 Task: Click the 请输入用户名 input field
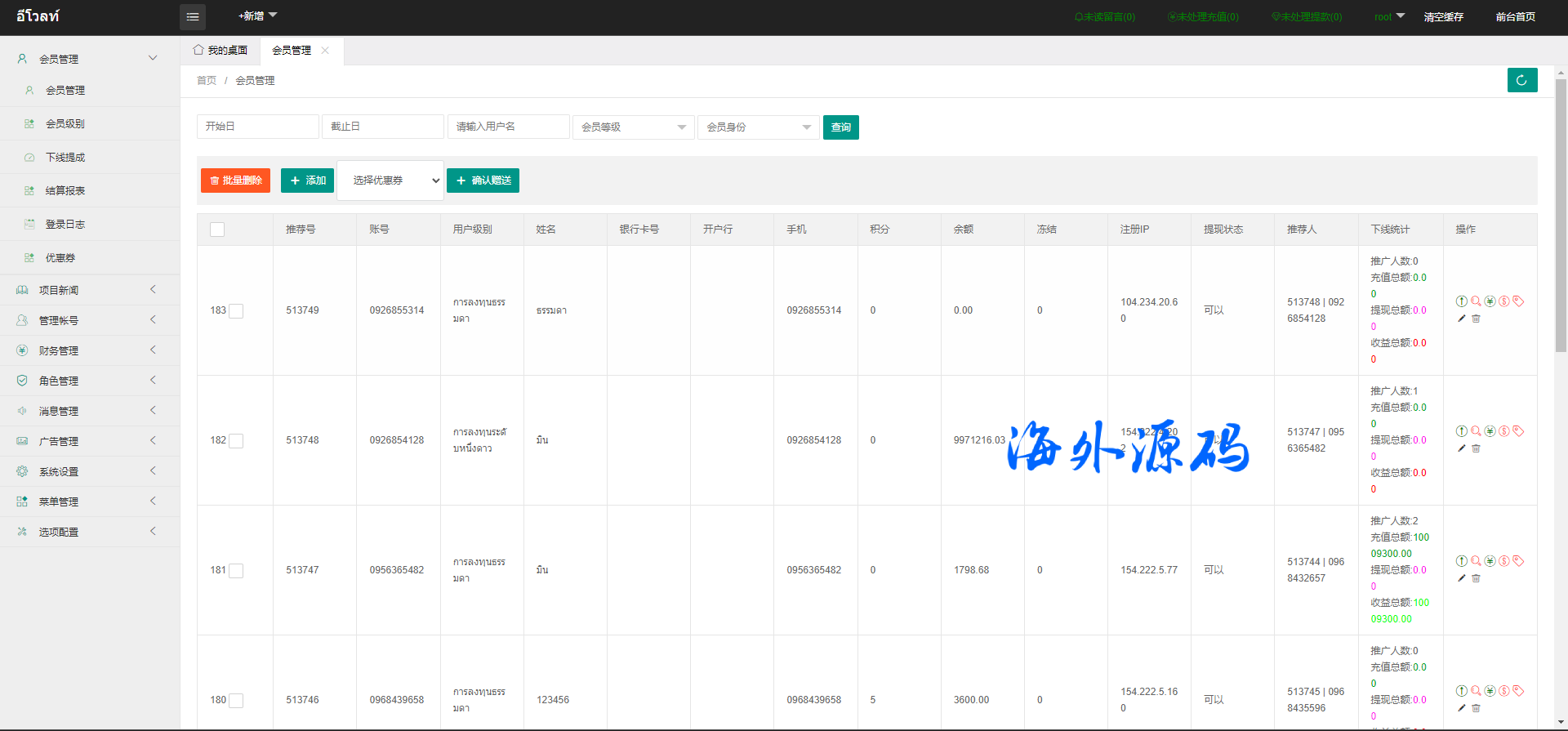pos(508,127)
